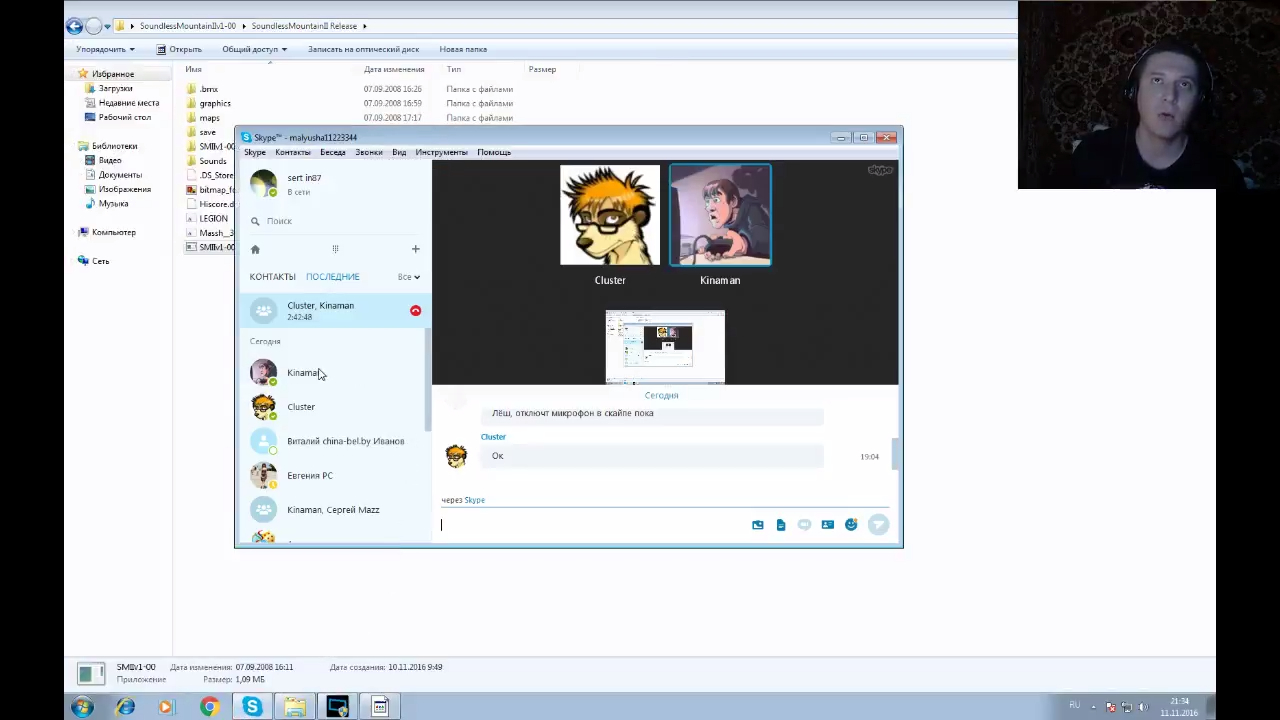
Task: Select Загрузки in Explorer sidebar
Action: [116, 89]
